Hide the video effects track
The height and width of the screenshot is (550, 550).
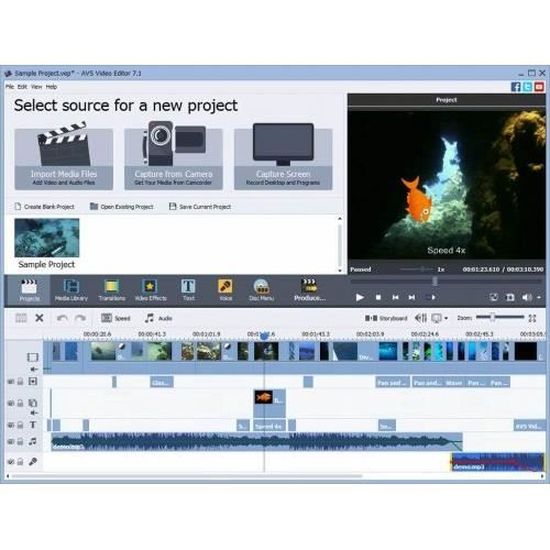11,382
